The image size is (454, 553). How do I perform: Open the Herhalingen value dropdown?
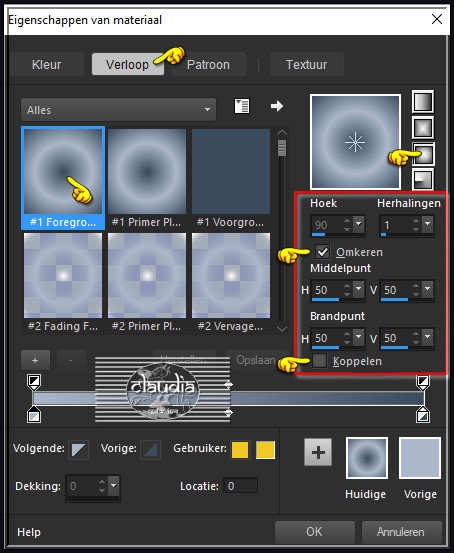click(428, 224)
